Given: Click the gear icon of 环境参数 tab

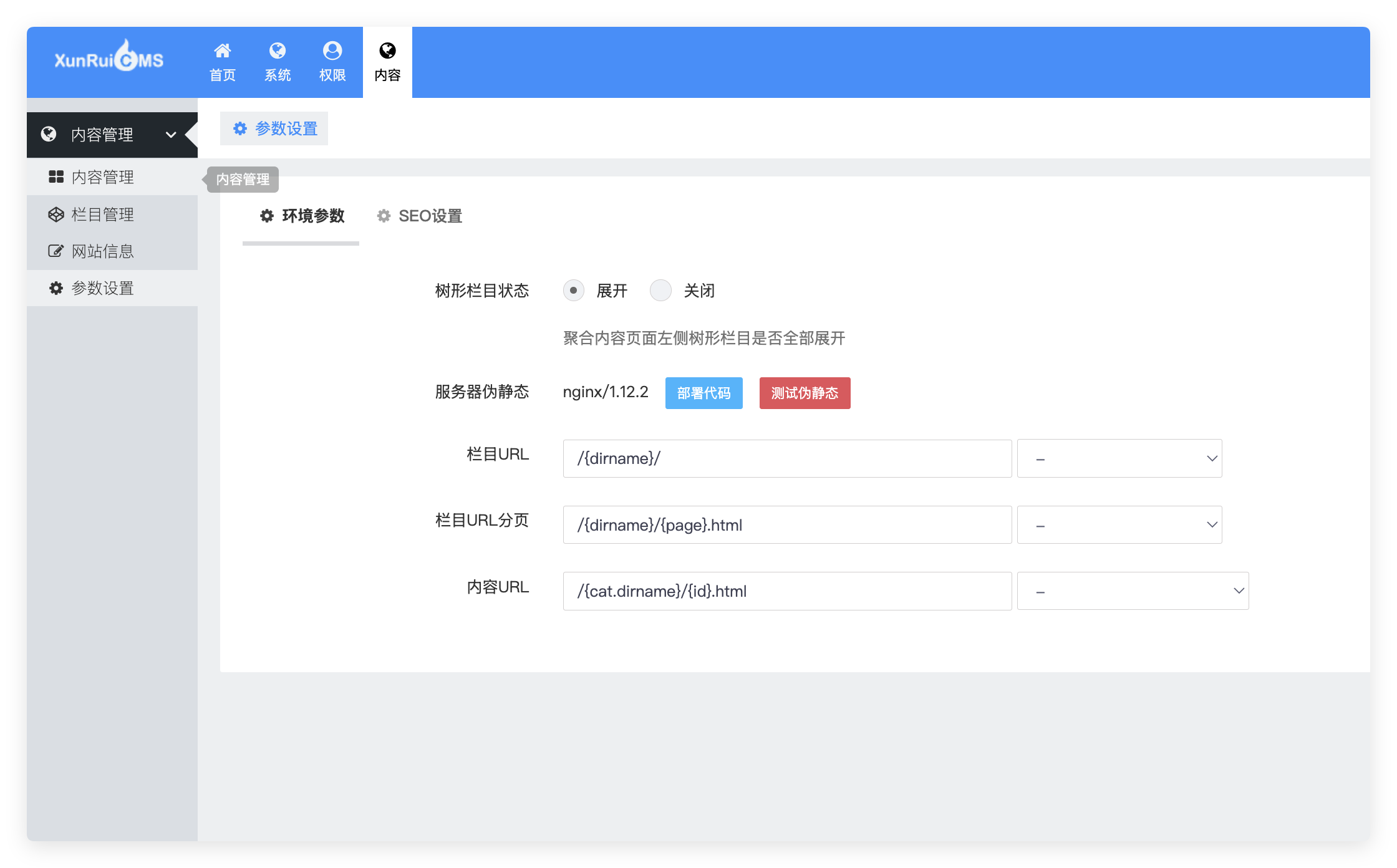Looking at the screenshot, I should pos(267,216).
